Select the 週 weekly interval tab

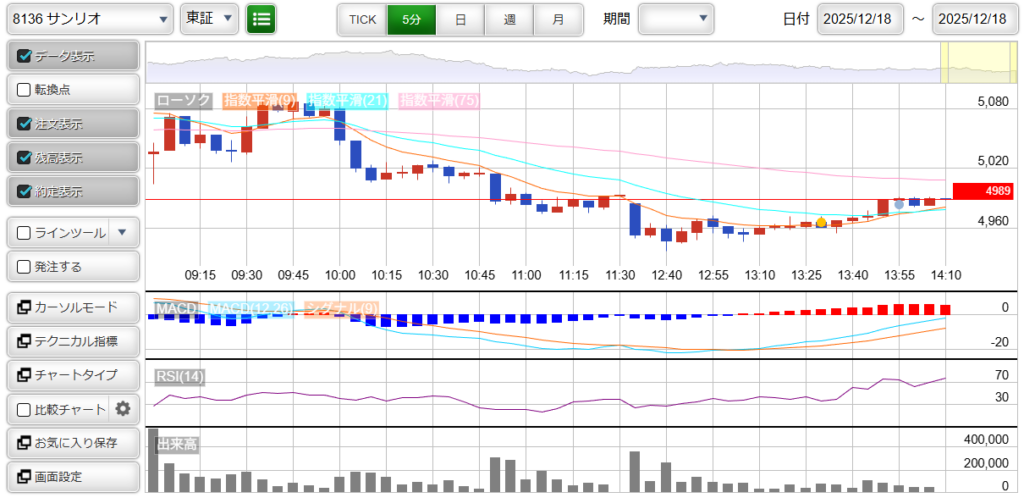coord(510,19)
